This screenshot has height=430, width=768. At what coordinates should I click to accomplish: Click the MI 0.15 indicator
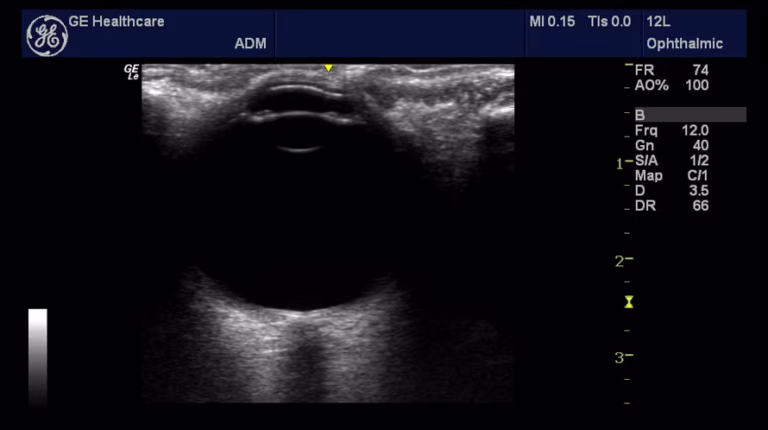click(551, 21)
